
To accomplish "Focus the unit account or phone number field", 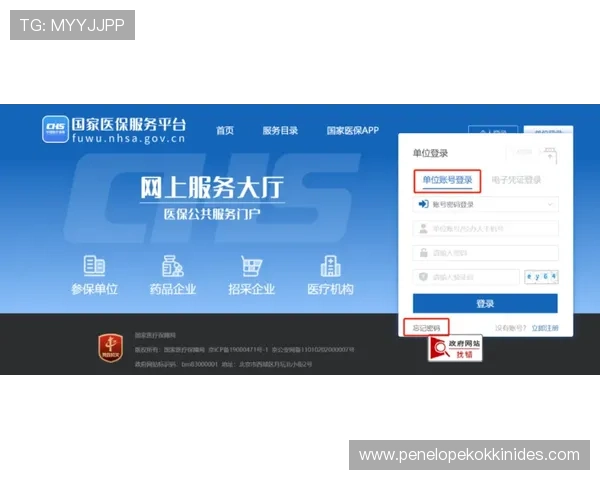I will click(485, 229).
